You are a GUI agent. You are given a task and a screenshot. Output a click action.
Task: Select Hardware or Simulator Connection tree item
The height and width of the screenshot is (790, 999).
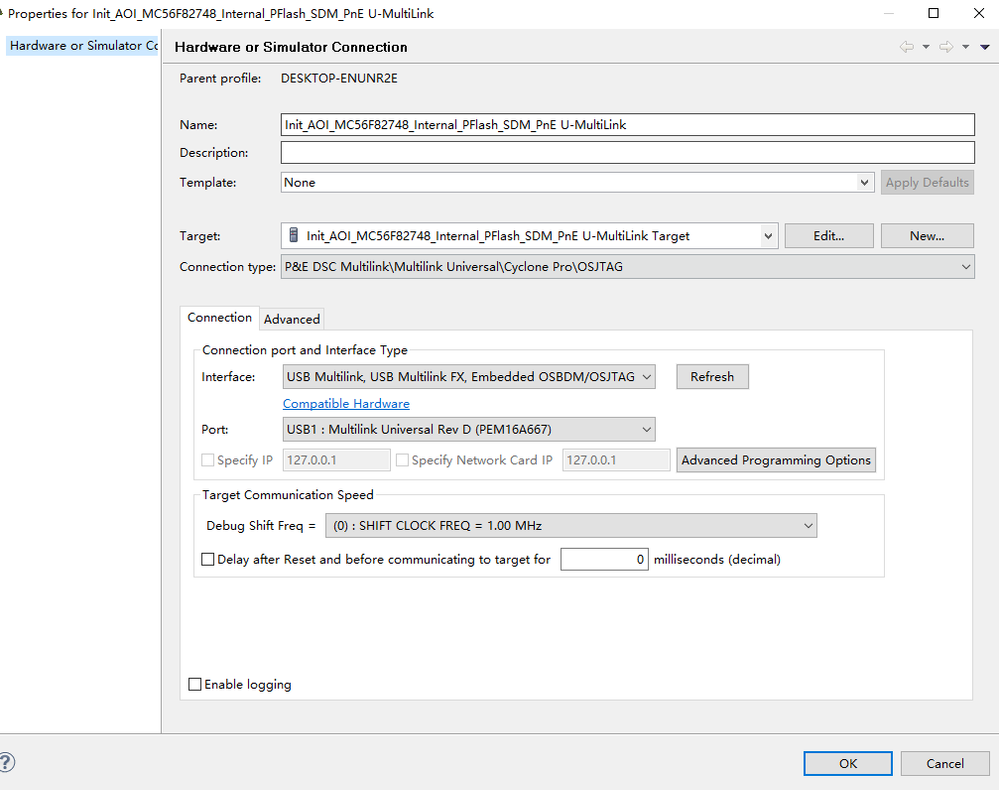point(82,46)
